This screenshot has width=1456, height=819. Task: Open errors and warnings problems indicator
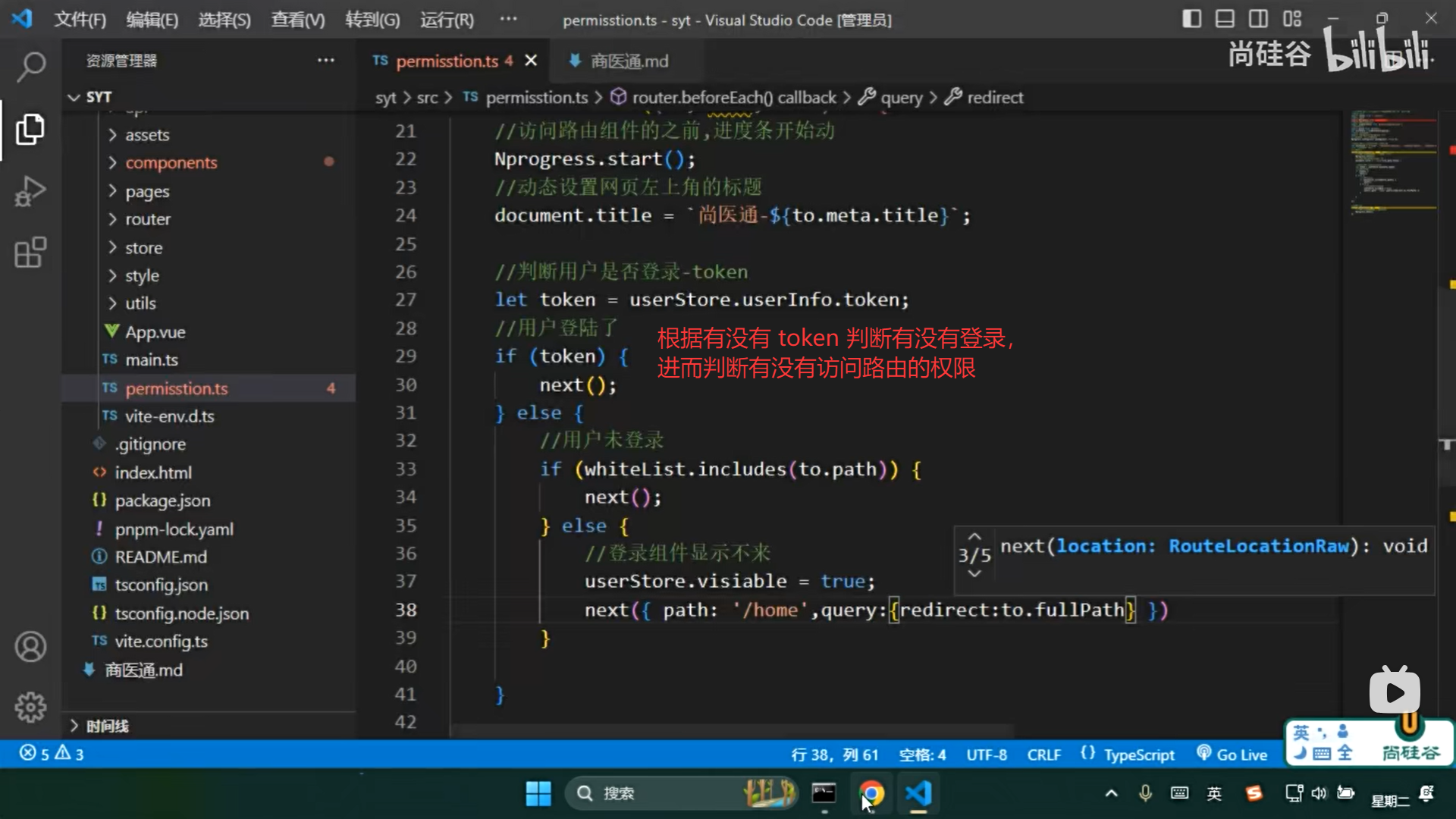(52, 754)
